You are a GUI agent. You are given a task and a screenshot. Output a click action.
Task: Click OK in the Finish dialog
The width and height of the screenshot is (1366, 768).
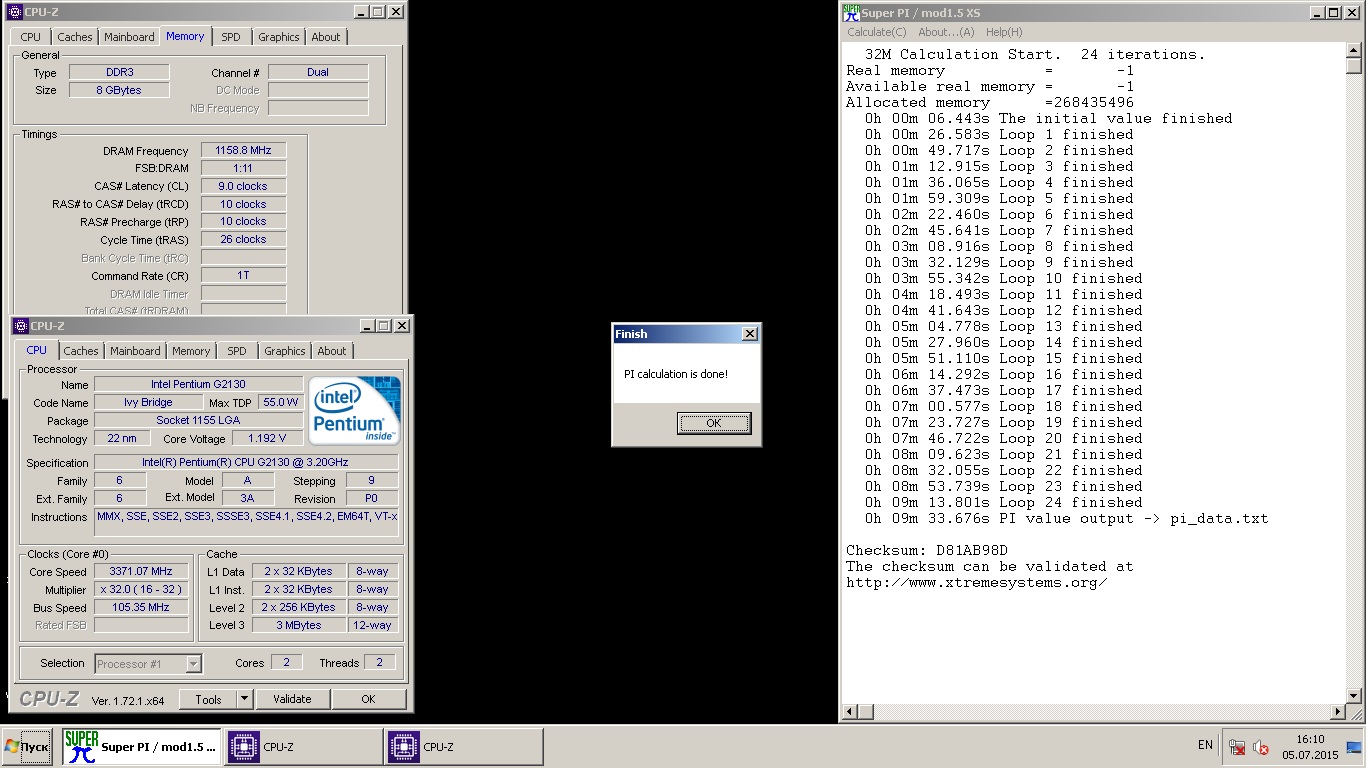coord(714,423)
